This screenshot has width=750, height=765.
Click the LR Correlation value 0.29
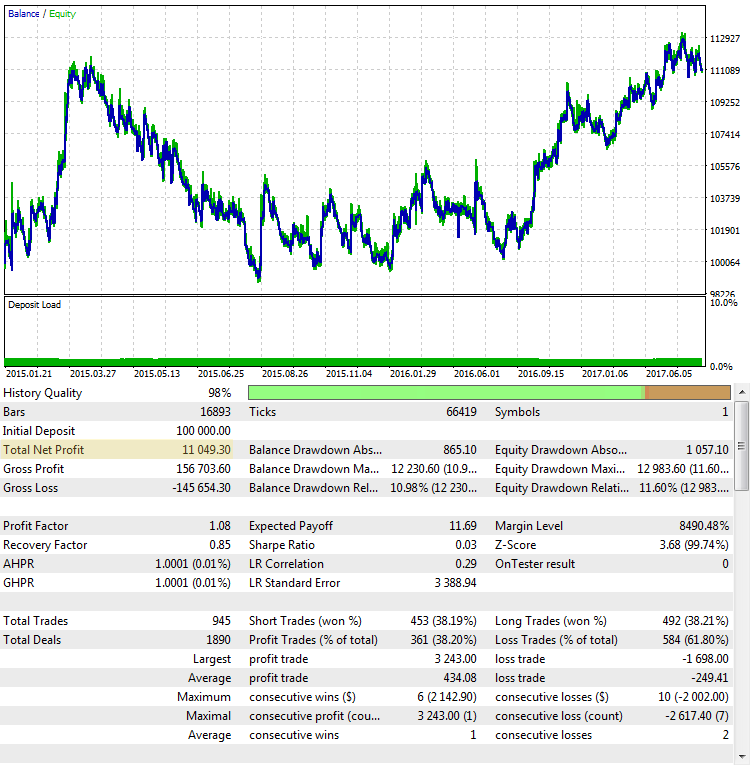[x=466, y=564]
